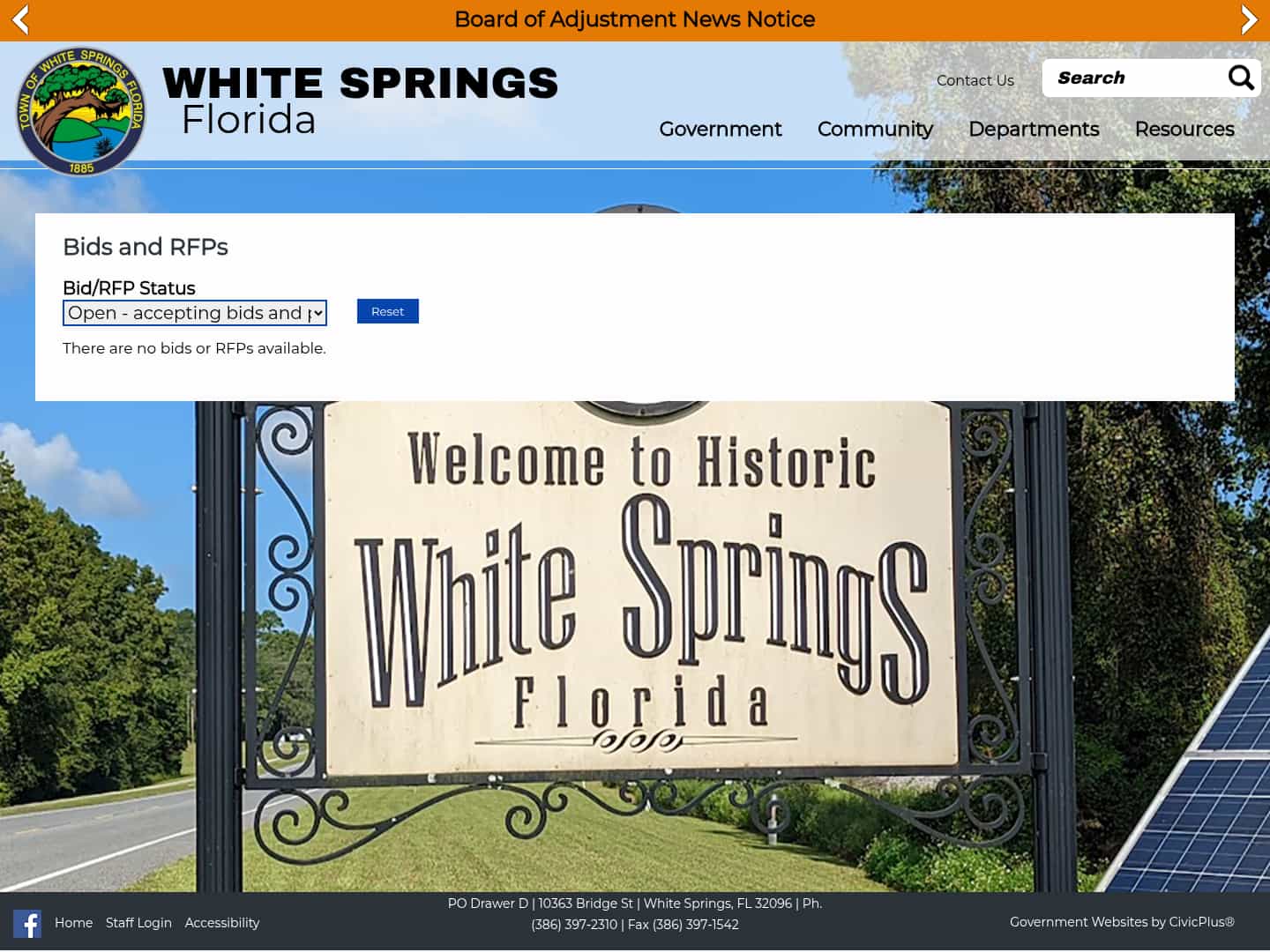This screenshot has height=952, width=1270.
Task: Click the Contact Us link
Action: (975, 80)
